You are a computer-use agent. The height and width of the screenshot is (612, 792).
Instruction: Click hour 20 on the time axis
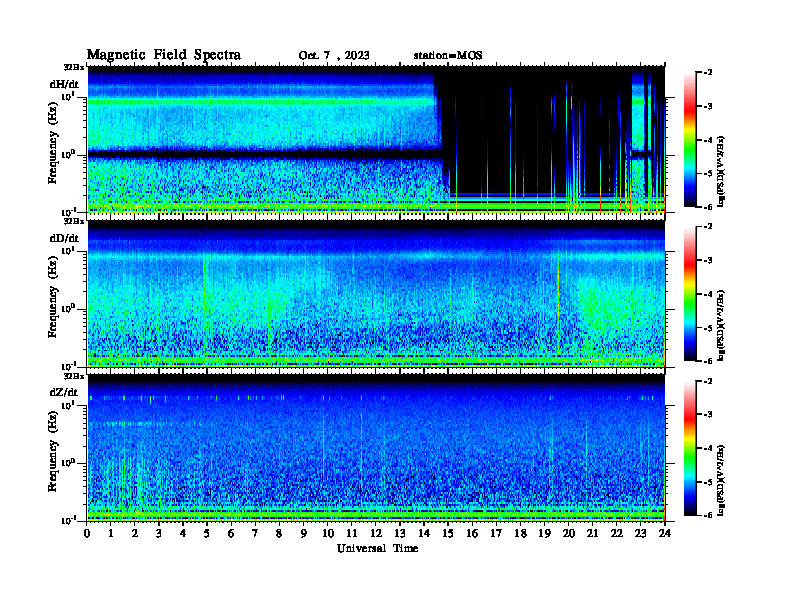pyautogui.click(x=568, y=533)
